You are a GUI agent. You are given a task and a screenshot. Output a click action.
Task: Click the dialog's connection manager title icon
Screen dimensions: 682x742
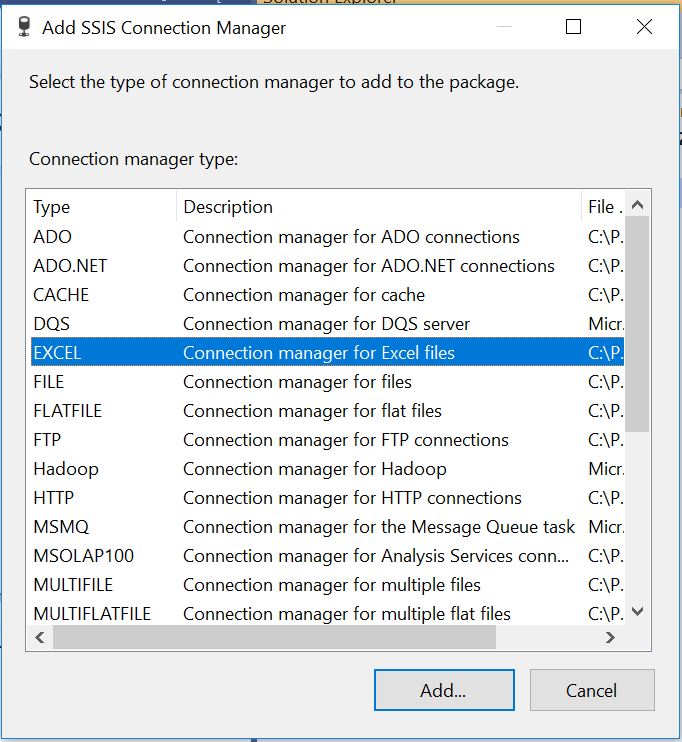24,27
